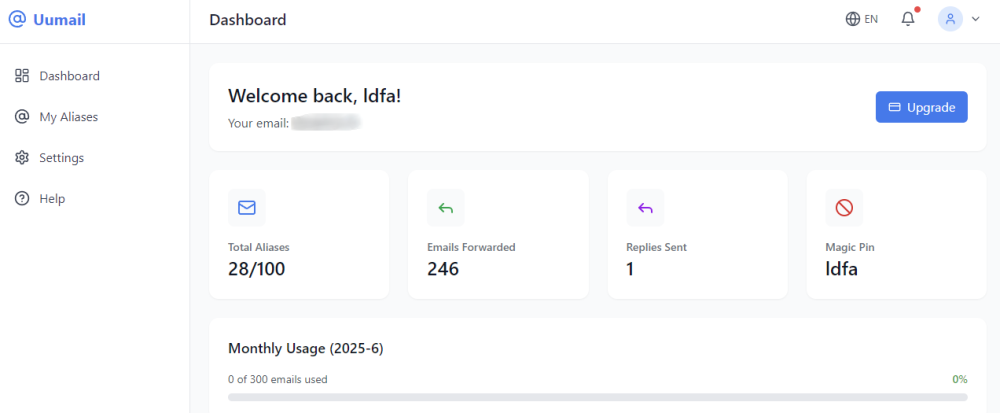Click the Monthly Usage progress bar
Viewport: 1000px width, 413px height.
(597, 397)
